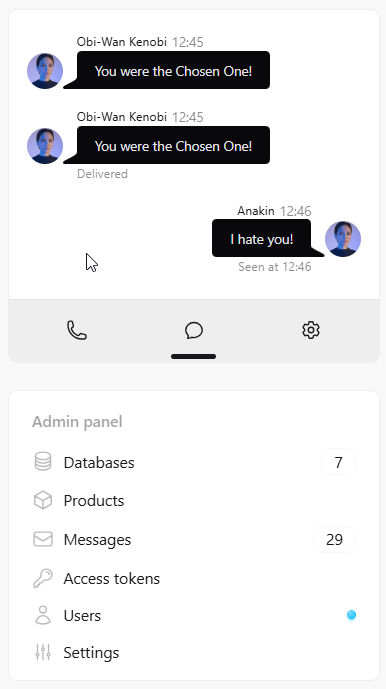Click the Databases count badge showing 7

coord(338,462)
